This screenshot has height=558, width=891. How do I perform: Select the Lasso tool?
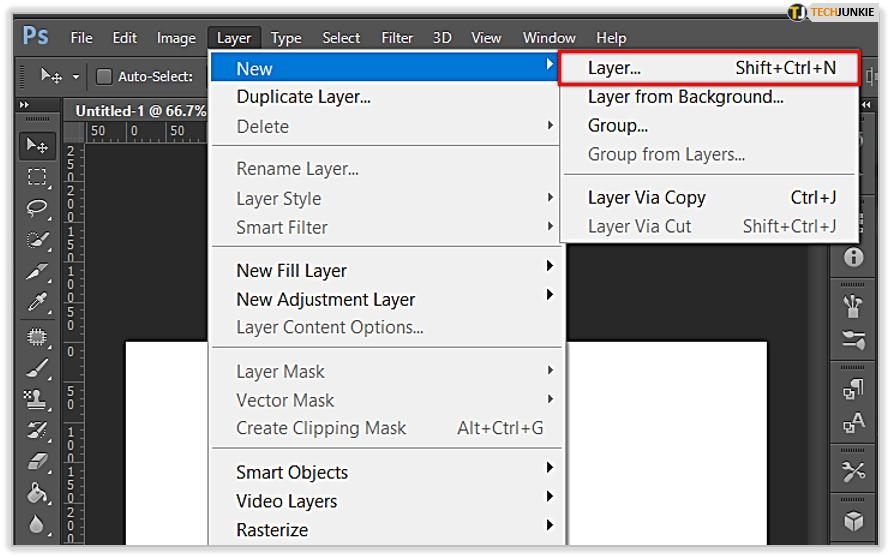[37, 208]
